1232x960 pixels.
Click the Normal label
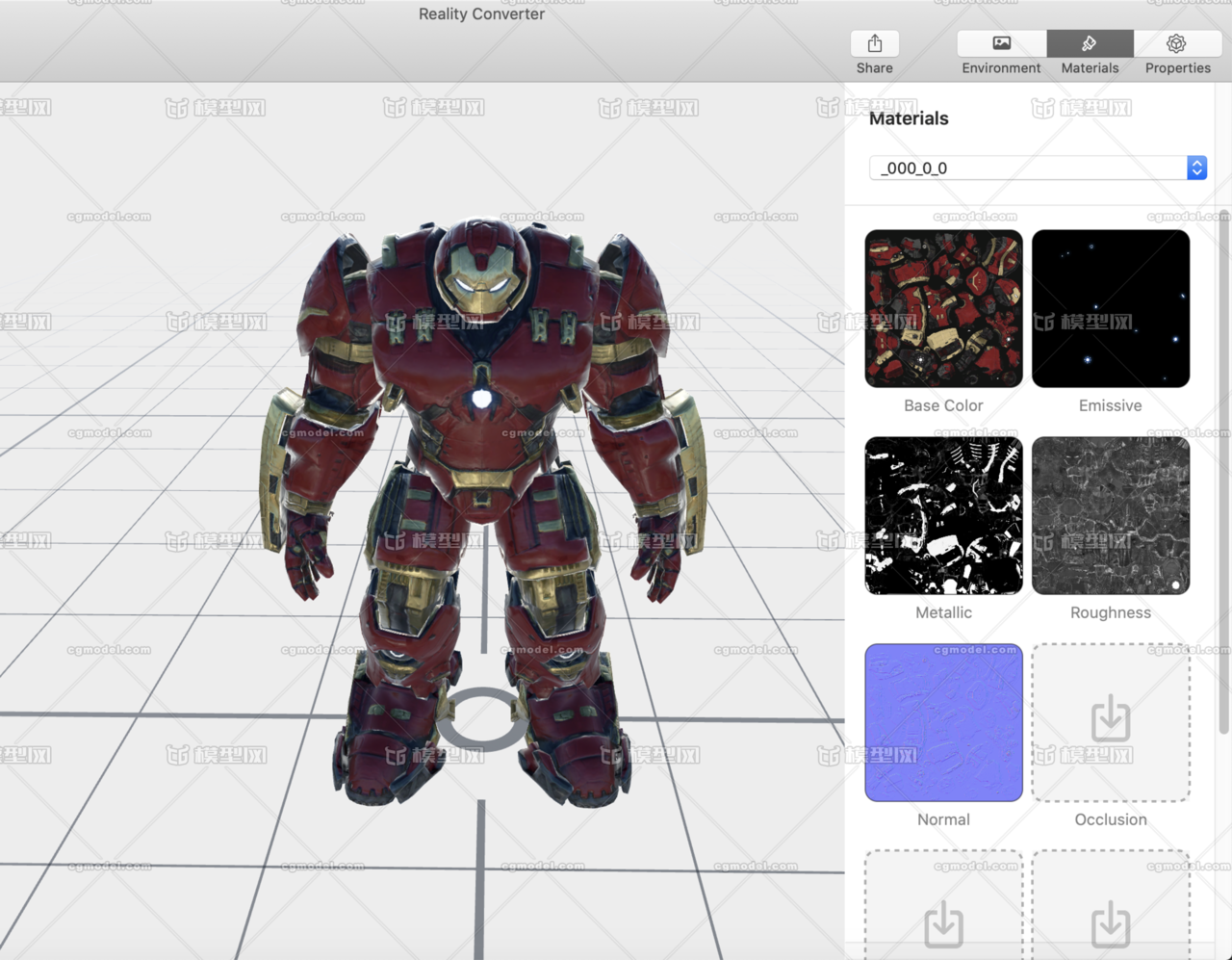coord(943,819)
